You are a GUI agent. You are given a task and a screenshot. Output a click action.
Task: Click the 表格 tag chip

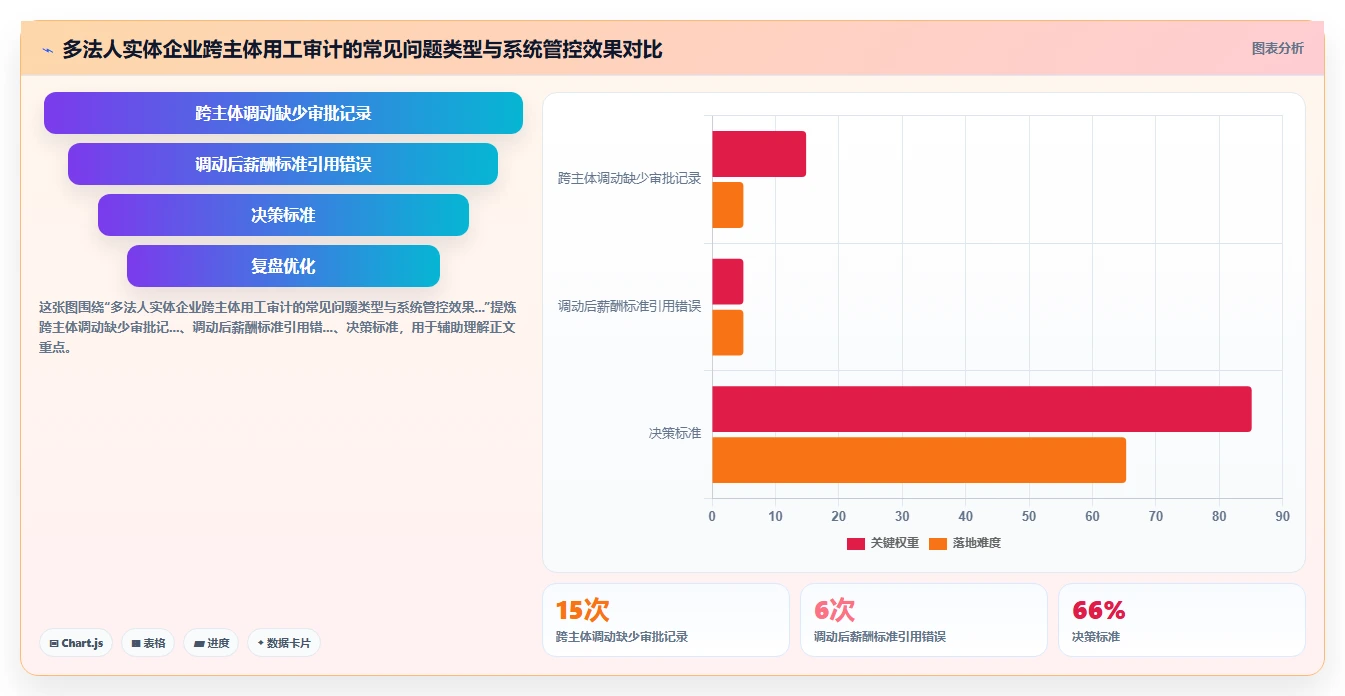148,643
